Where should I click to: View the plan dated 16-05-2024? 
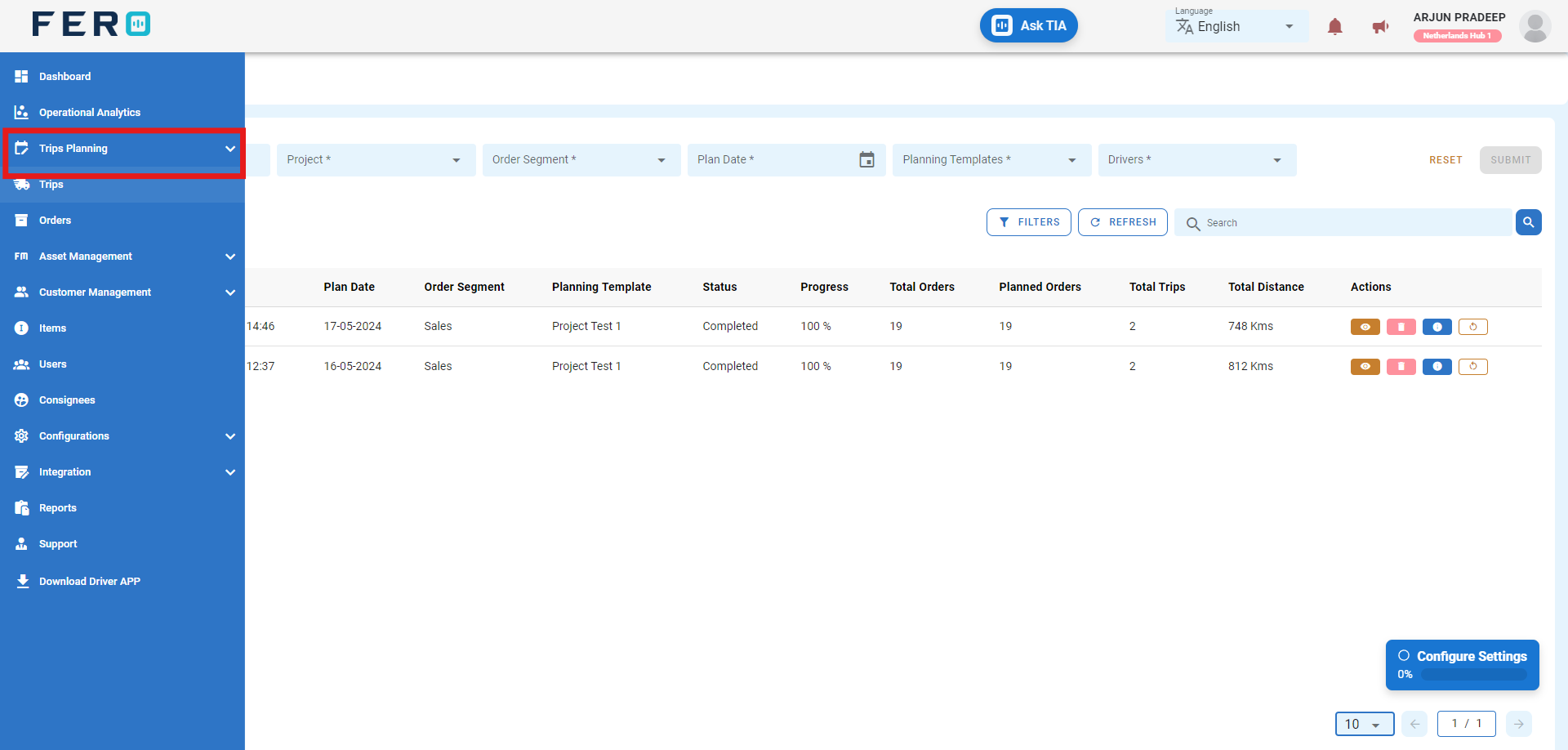point(1365,367)
